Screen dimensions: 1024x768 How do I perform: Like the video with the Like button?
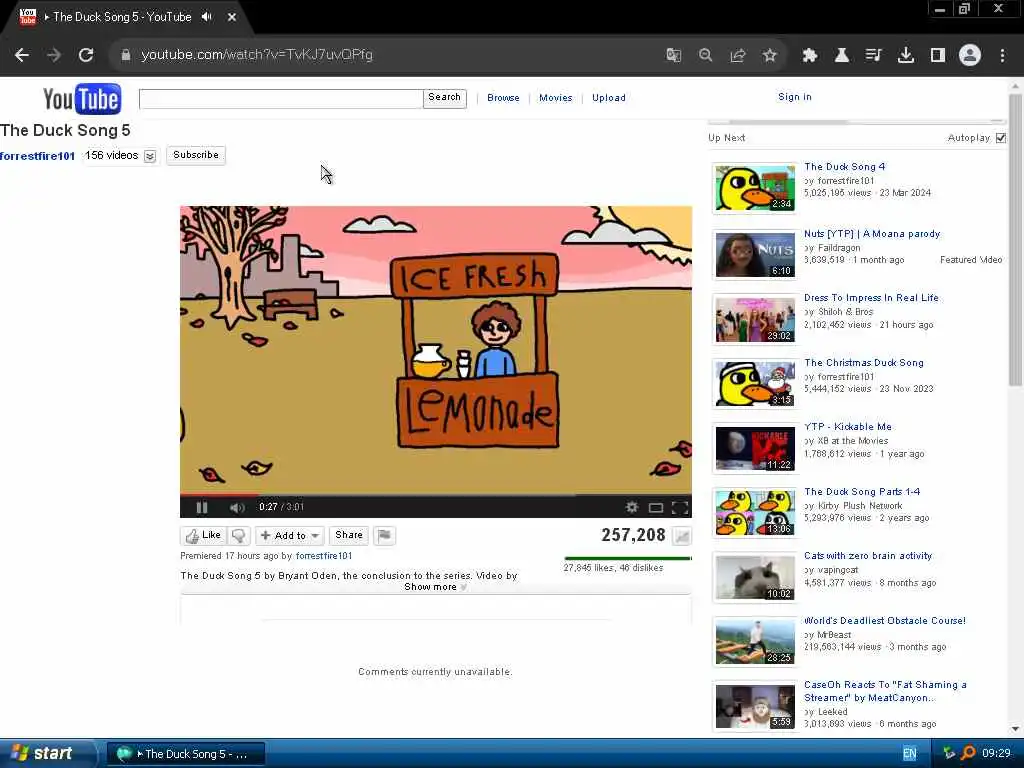point(204,536)
